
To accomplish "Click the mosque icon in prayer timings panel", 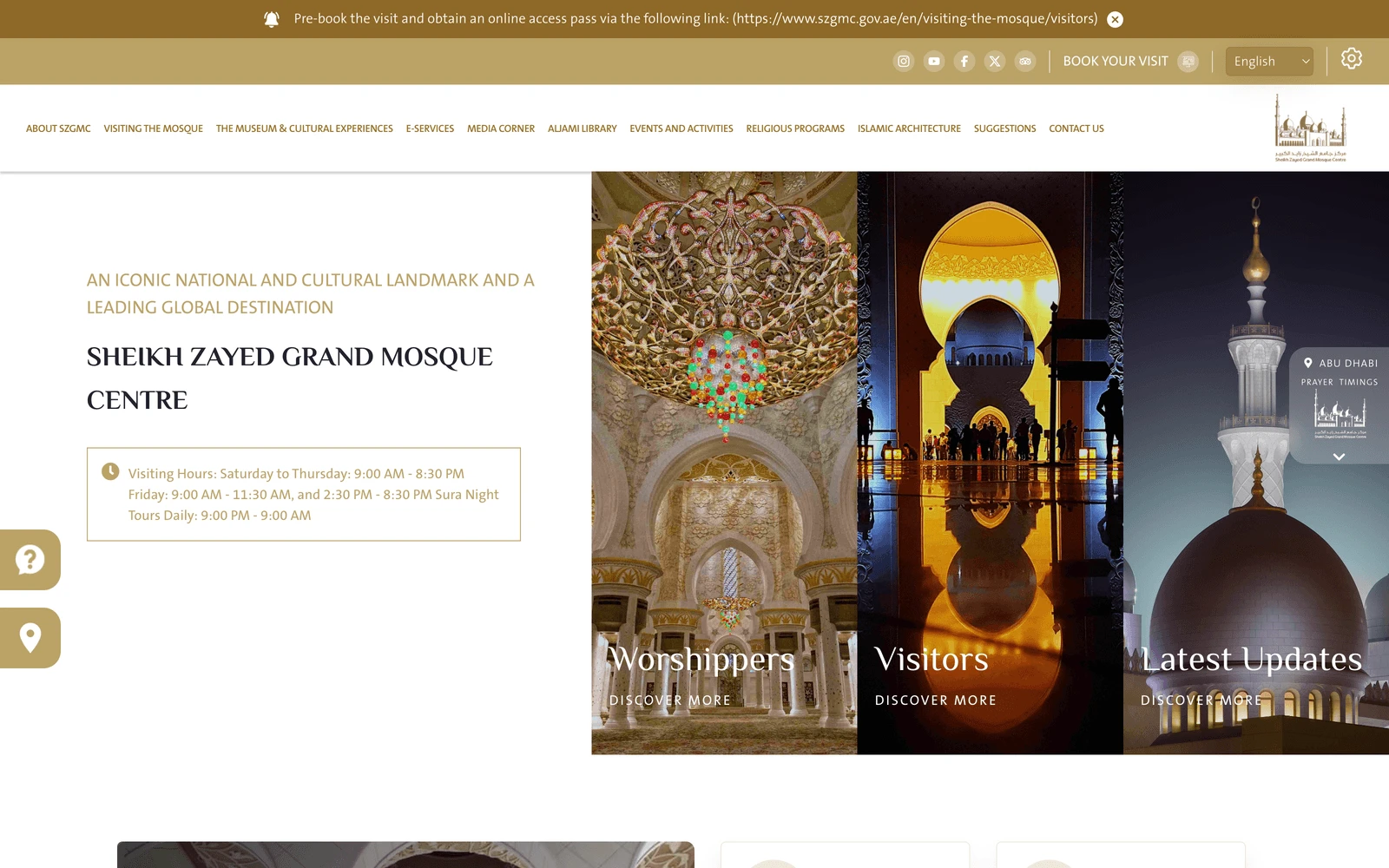I will tap(1340, 414).
